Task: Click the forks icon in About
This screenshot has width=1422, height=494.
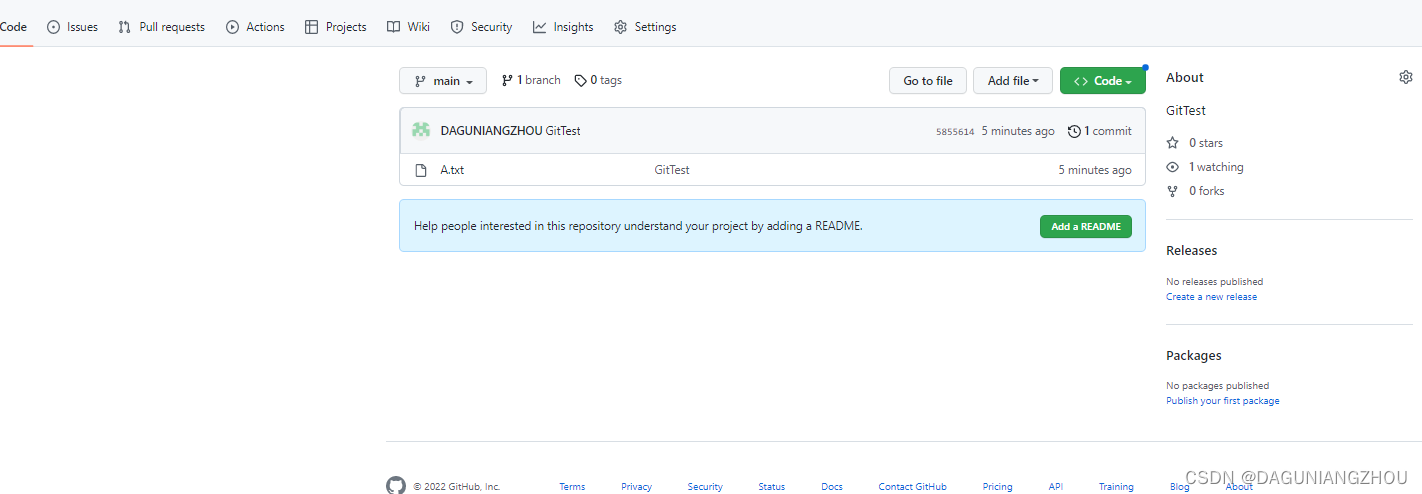Action: (1173, 191)
